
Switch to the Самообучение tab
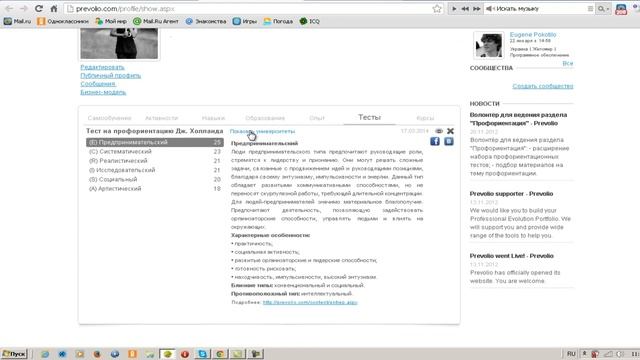[109, 118]
